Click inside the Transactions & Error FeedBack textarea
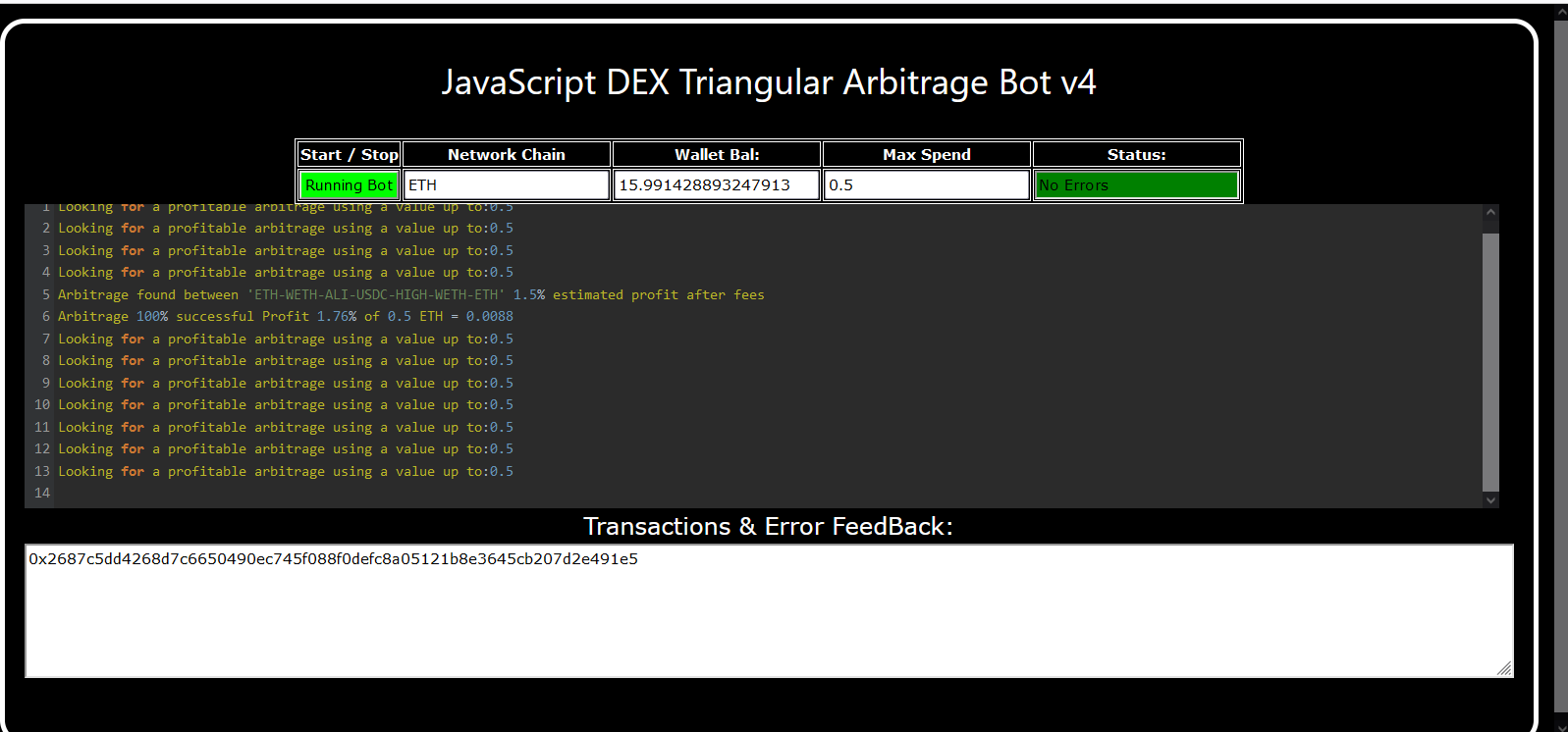The width and height of the screenshot is (1568, 732). [x=769, y=611]
